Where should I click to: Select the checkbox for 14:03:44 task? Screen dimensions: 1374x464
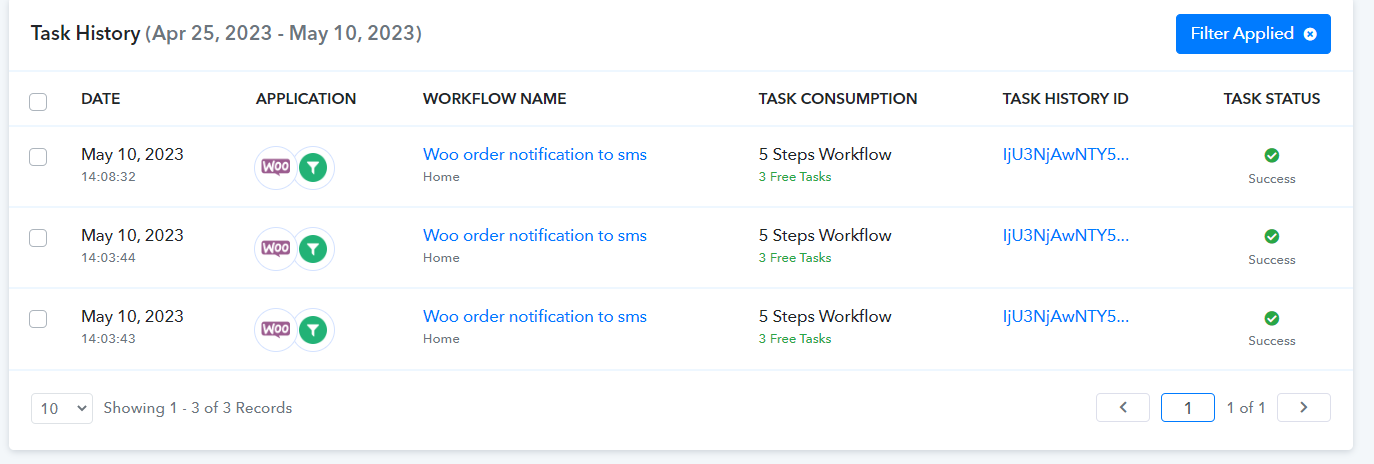click(38, 237)
